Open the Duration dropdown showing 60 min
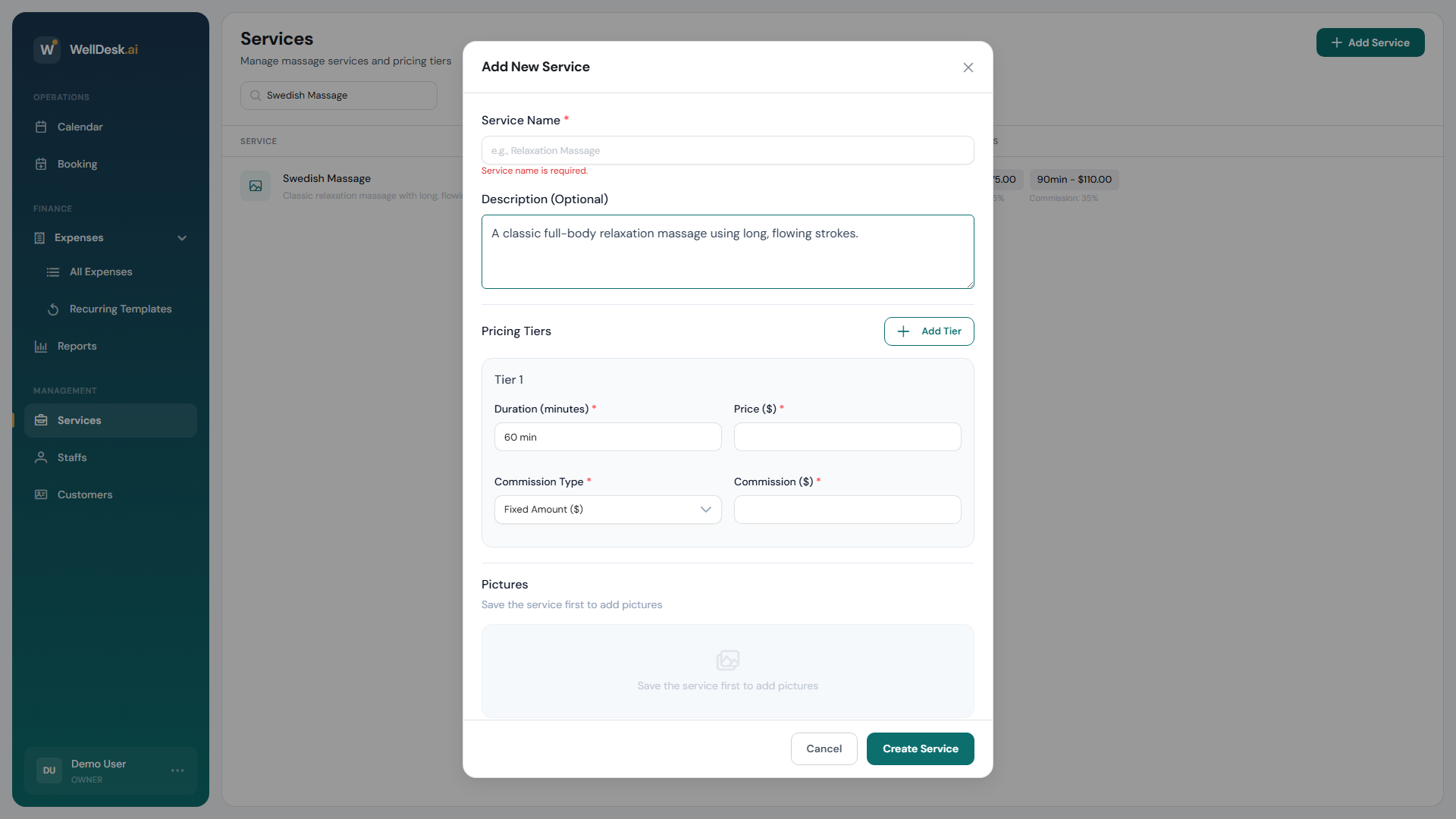Viewport: 1456px width, 819px height. point(607,437)
